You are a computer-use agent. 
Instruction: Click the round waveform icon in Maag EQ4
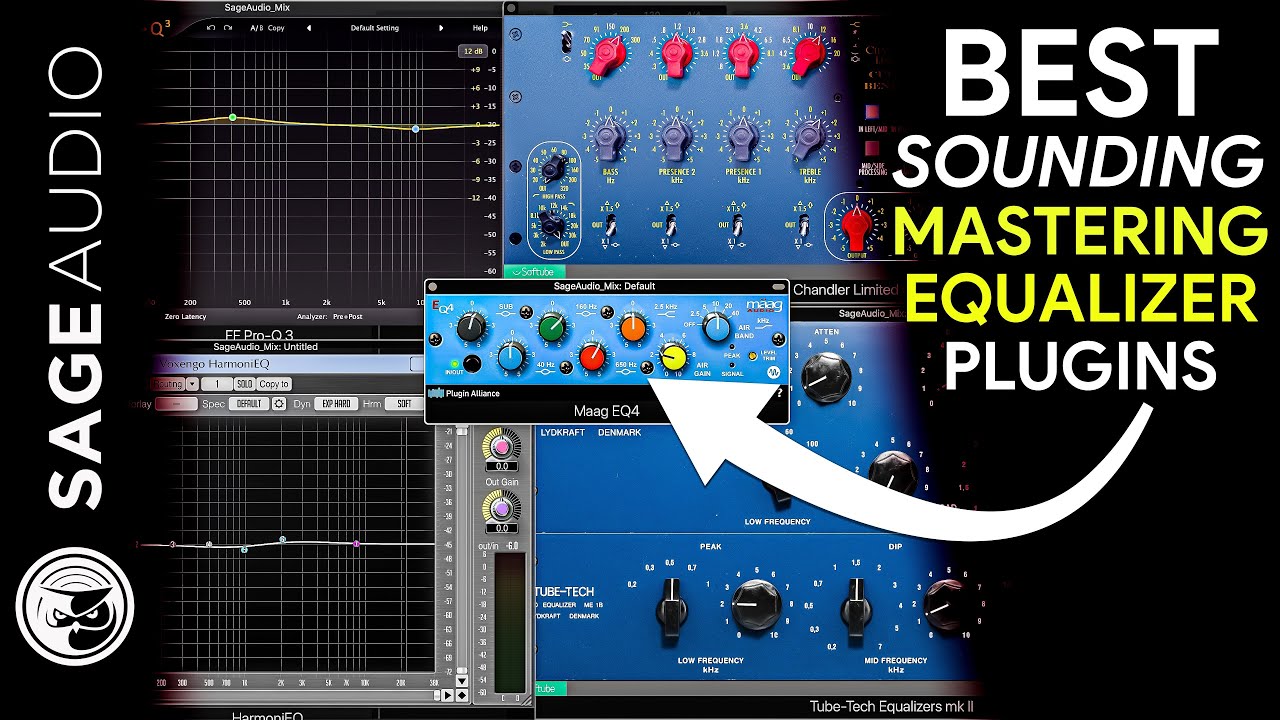click(774, 374)
